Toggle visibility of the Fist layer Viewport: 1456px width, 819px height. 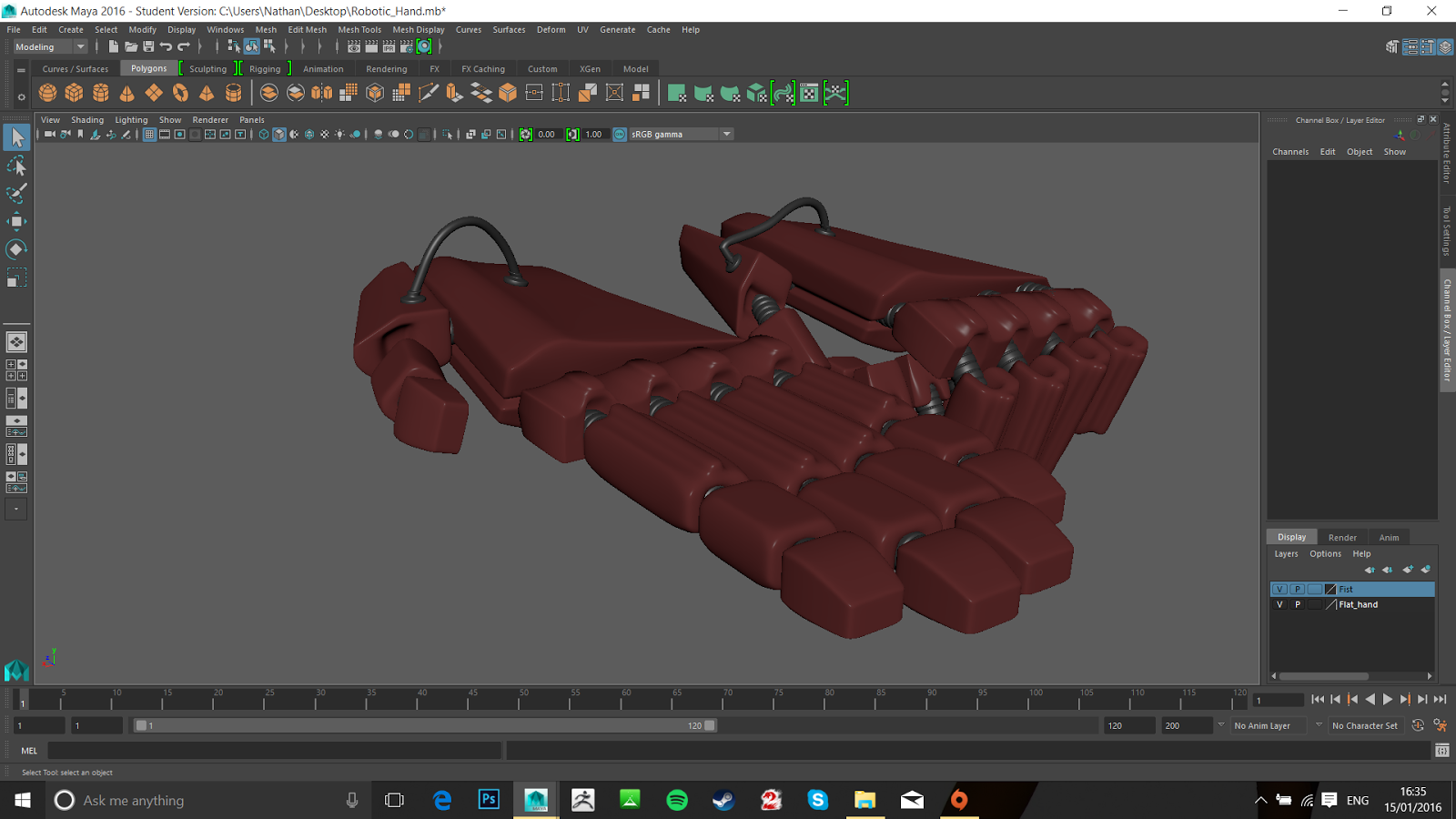point(1279,589)
